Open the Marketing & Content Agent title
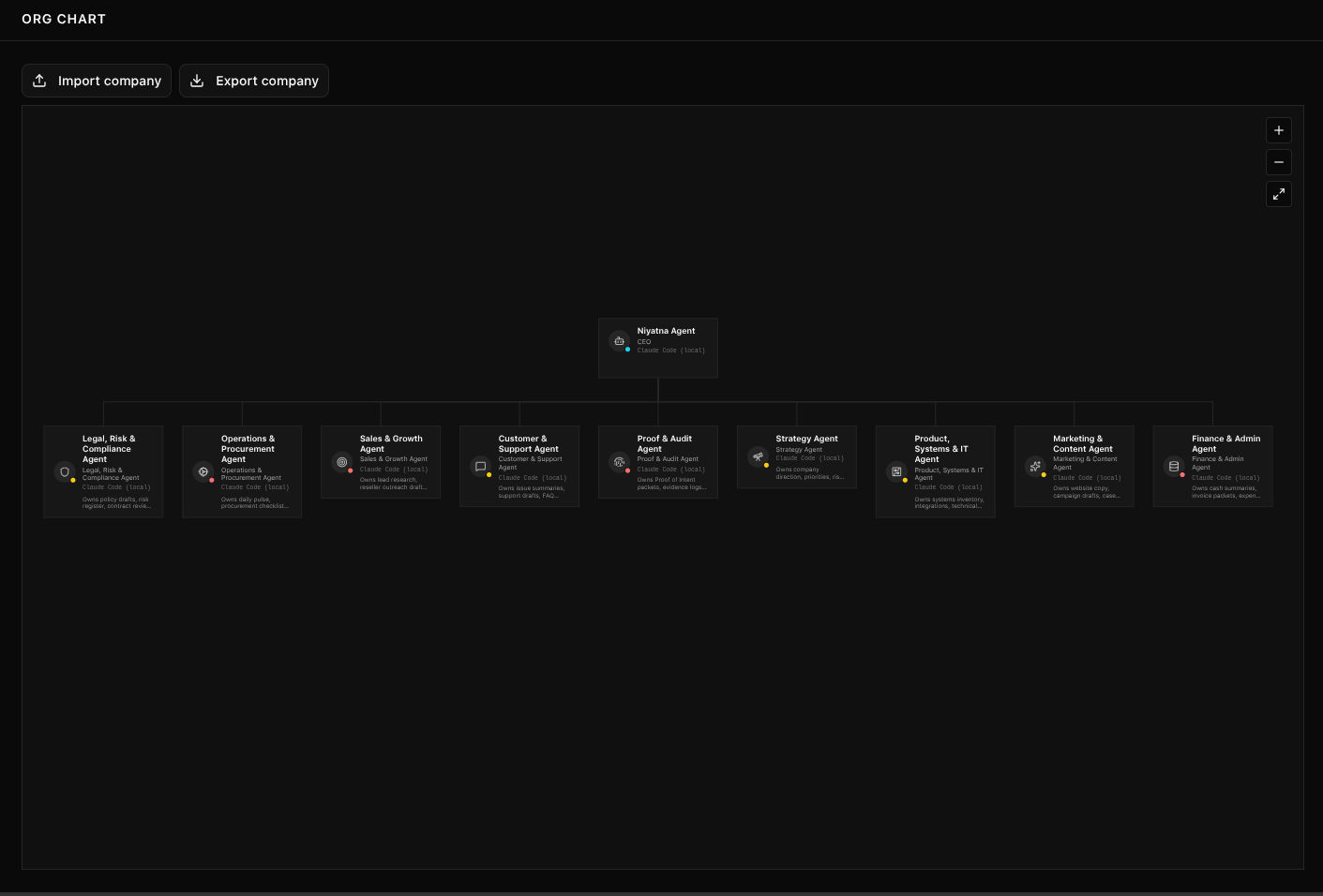 pos(1082,443)
